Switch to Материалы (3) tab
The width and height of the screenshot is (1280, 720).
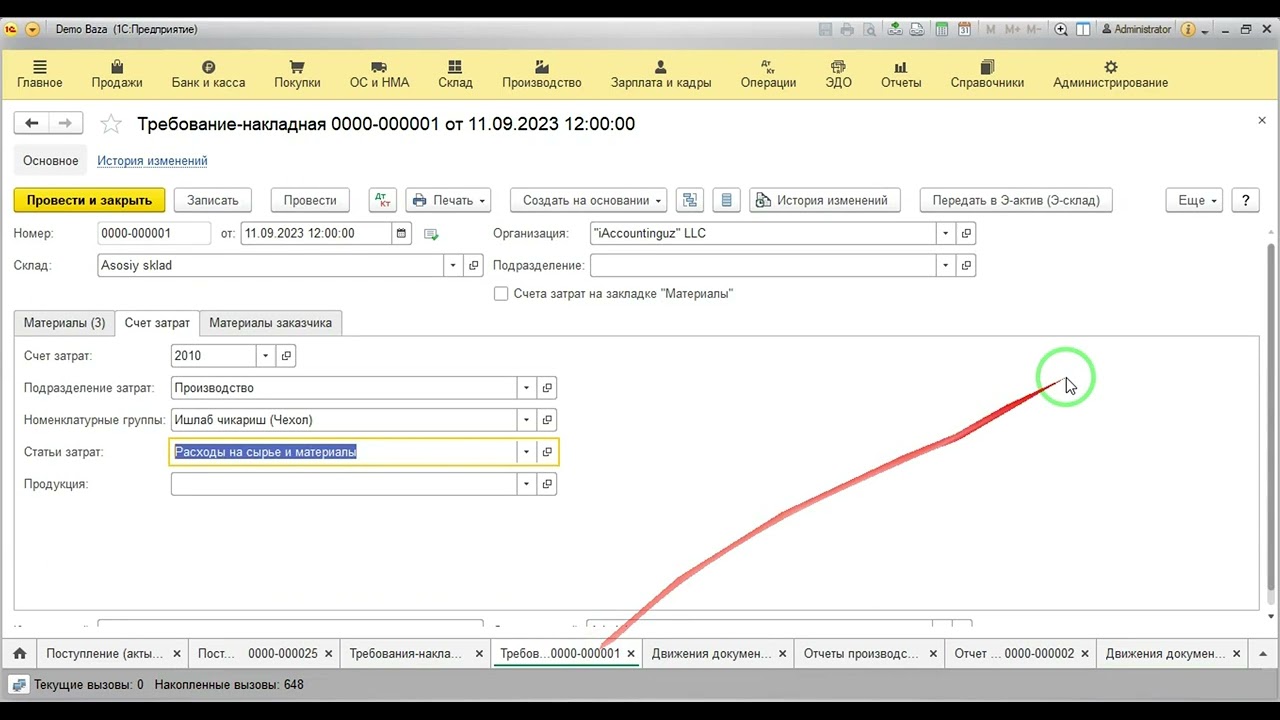(64, 323)
